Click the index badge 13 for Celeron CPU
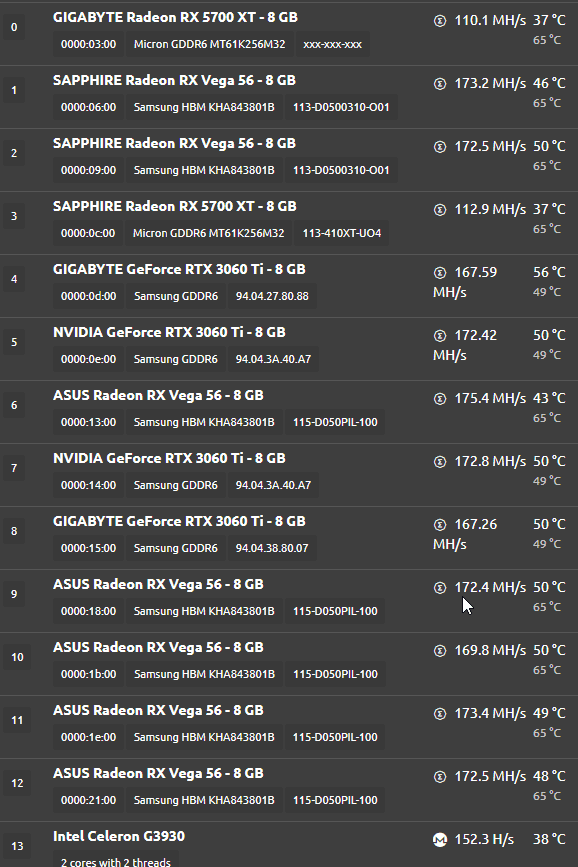The width and height of the screenshot is (578, 867). click(18, 847)
